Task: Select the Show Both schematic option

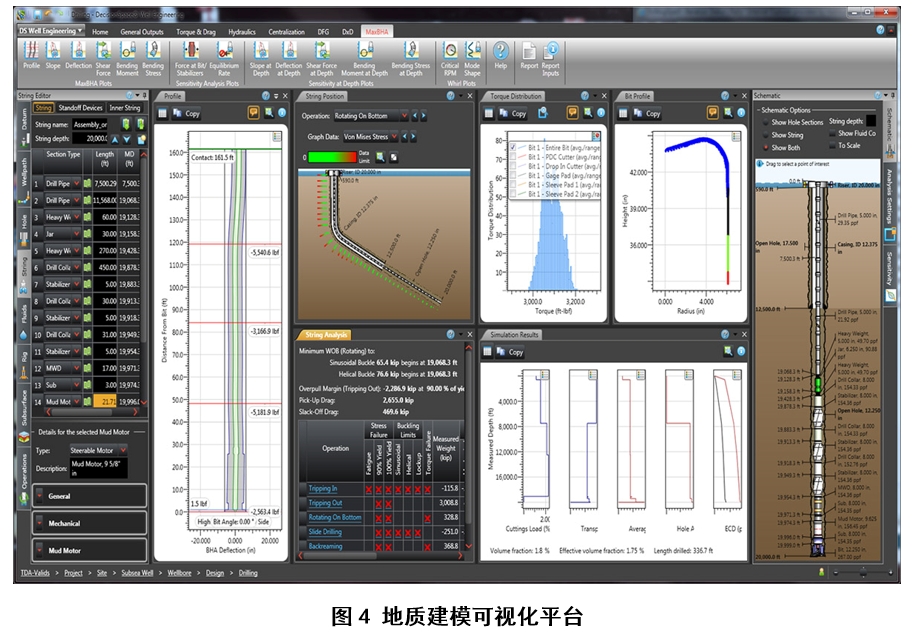Action: (765, 148)
